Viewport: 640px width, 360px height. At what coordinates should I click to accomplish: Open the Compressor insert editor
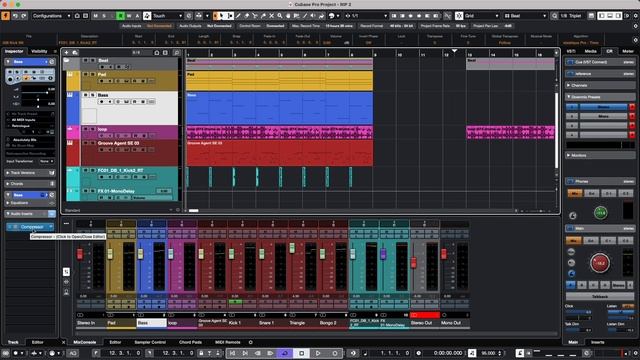(x=32, y=227)
